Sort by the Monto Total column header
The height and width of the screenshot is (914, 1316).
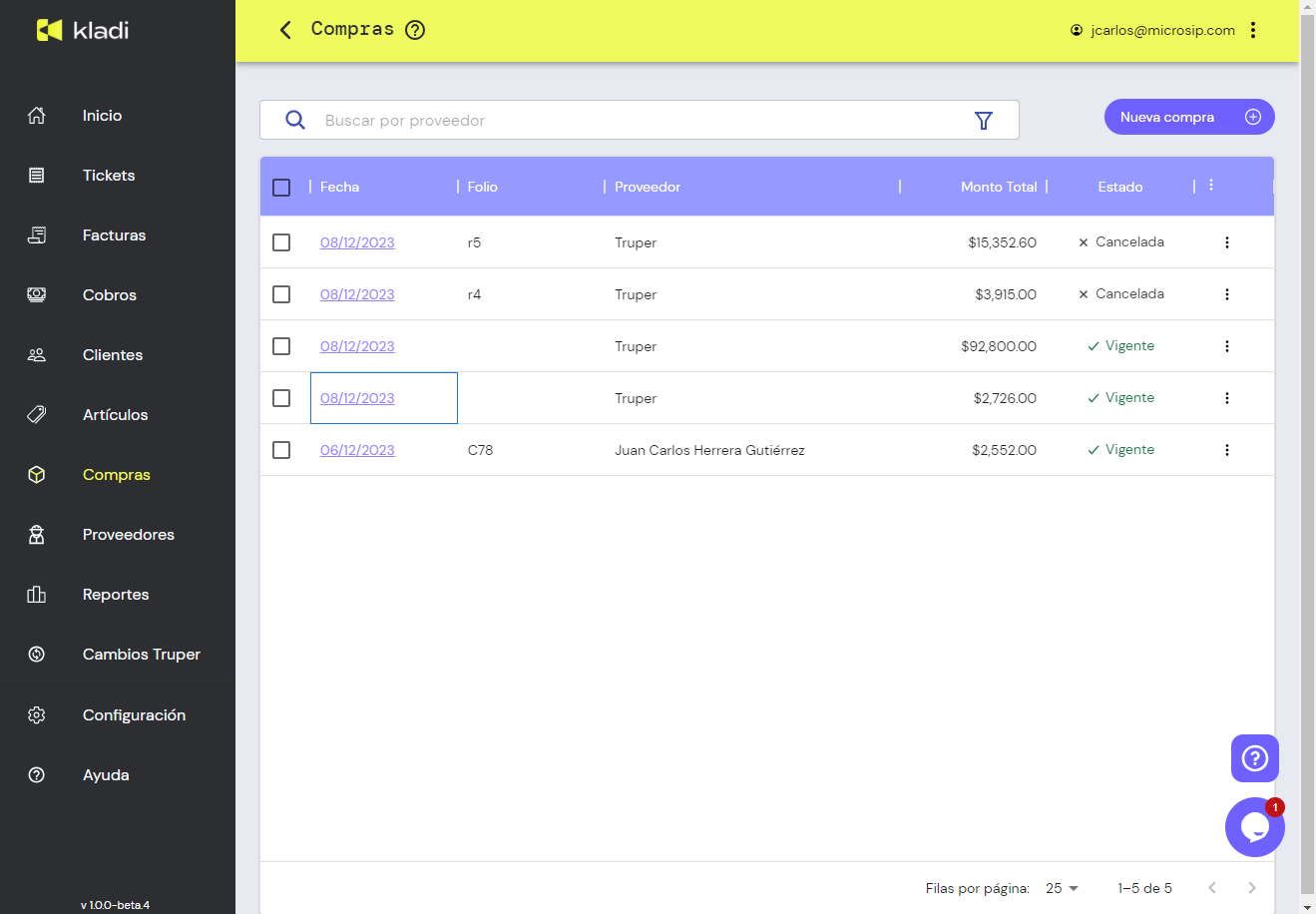(998, 188)
